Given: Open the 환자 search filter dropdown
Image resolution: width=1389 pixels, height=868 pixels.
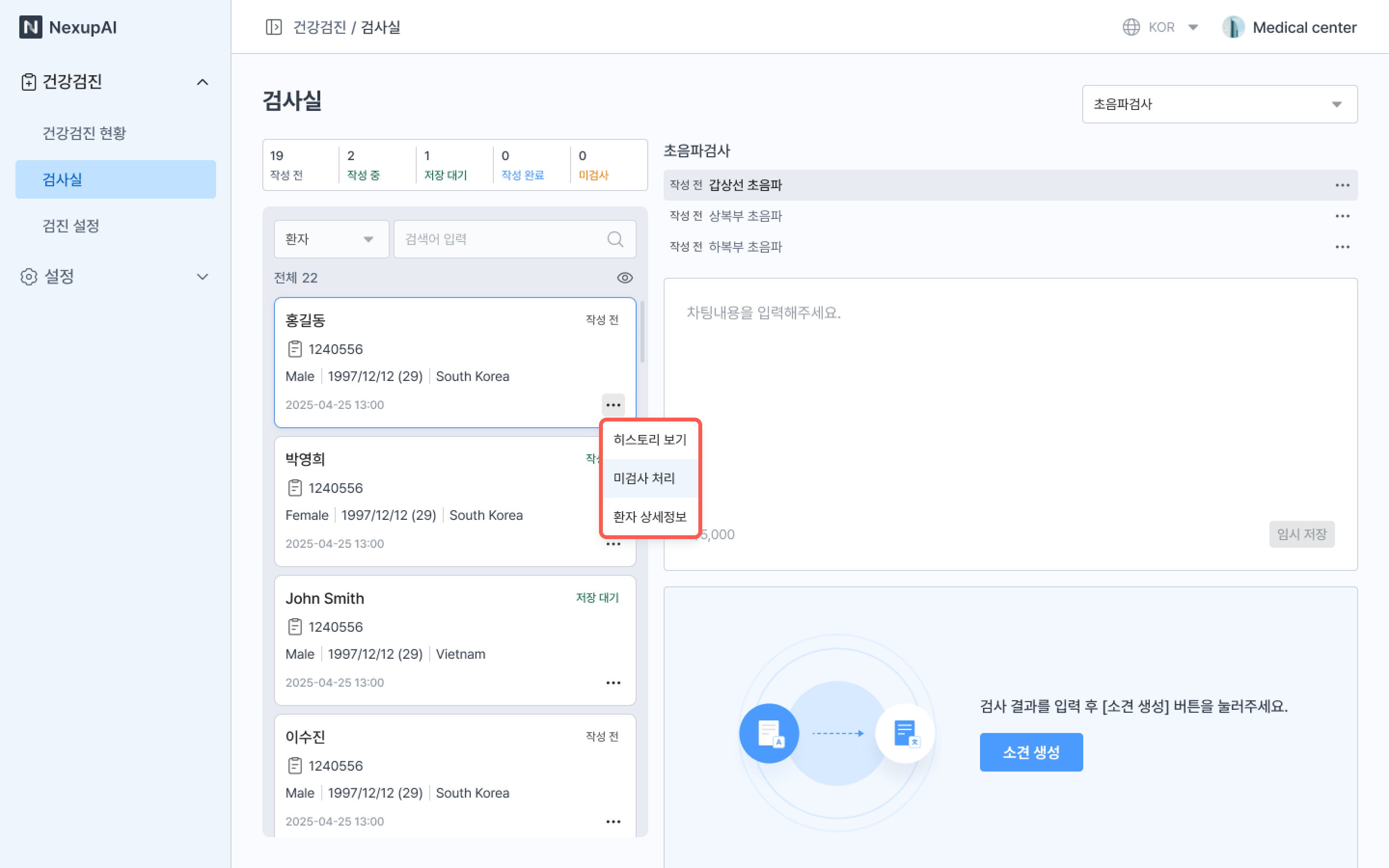Looking at the screenshot, I should click(330, 239).
